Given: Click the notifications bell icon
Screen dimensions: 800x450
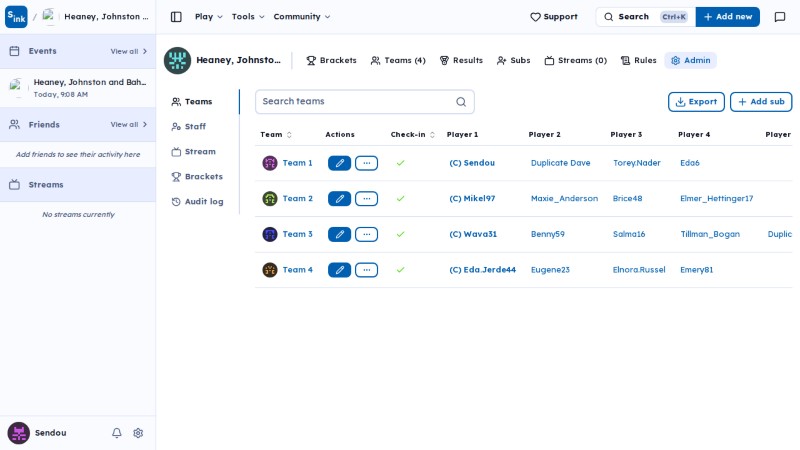Looking at the screenshot, I should click(x=117, y=433).
